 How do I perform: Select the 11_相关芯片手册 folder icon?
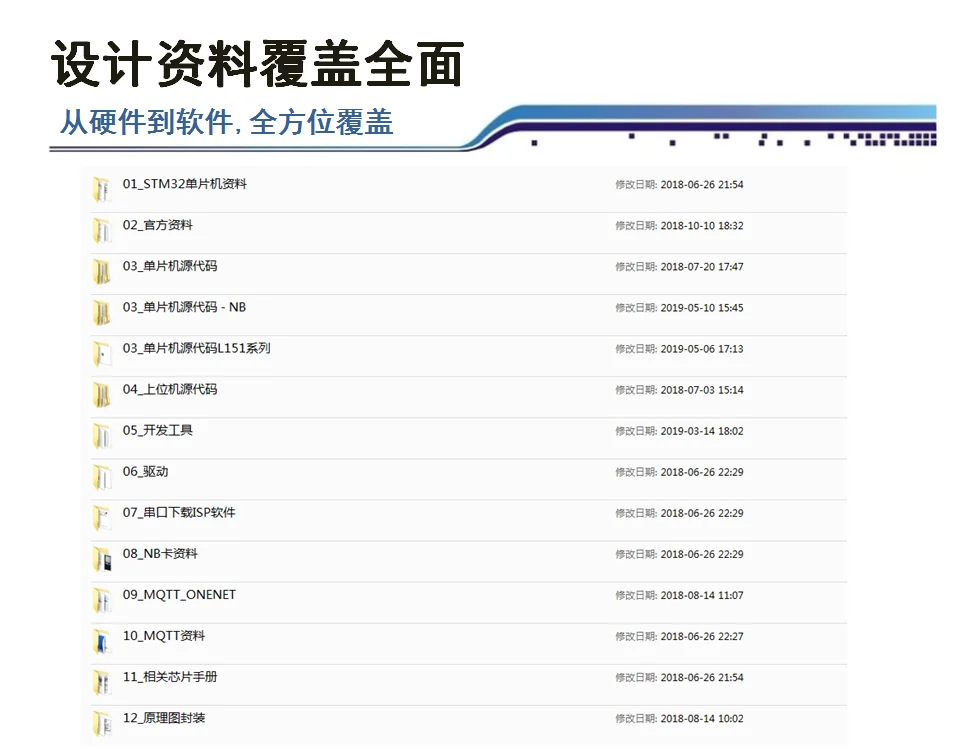[x=101, y=682]
